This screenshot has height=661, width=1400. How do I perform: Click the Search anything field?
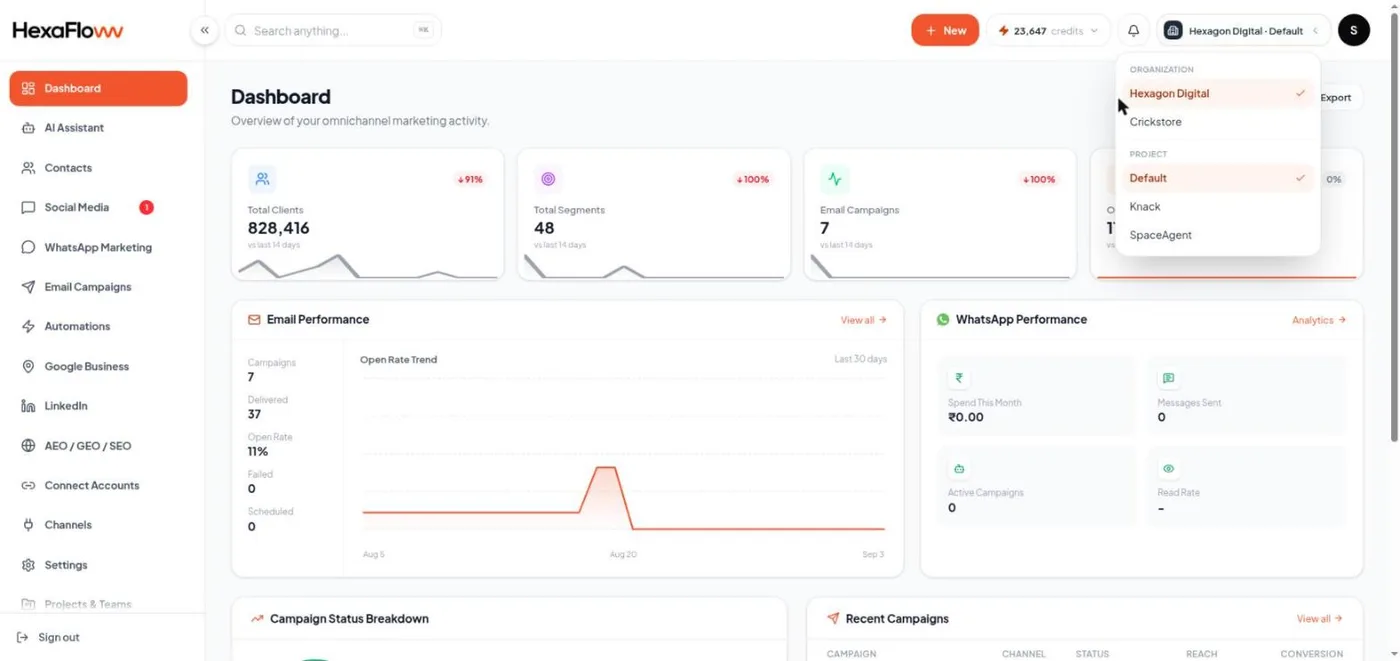pos(333,30)
